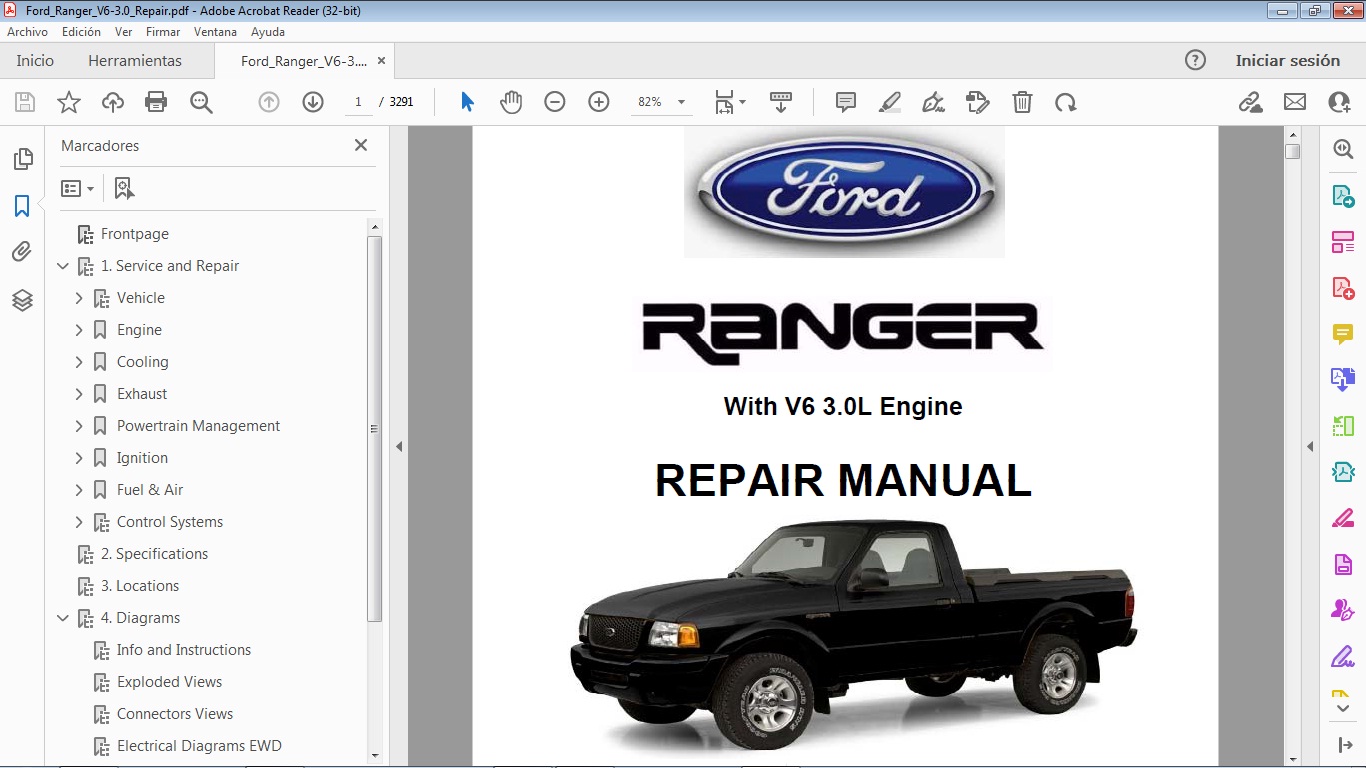The height and width of the screenshot is (768, 1366).
Task: Expand the Engine bookmark
Action: (80, 329)
